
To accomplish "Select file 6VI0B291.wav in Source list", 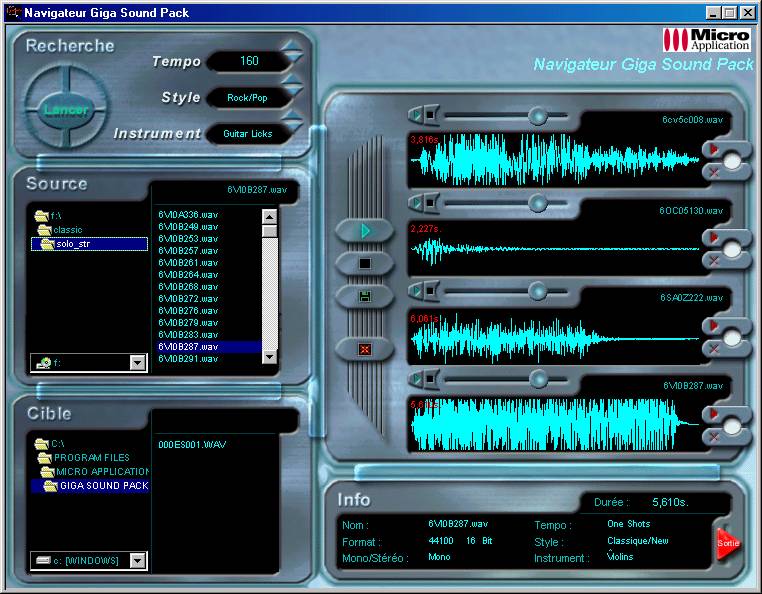I will coord(188,359).
